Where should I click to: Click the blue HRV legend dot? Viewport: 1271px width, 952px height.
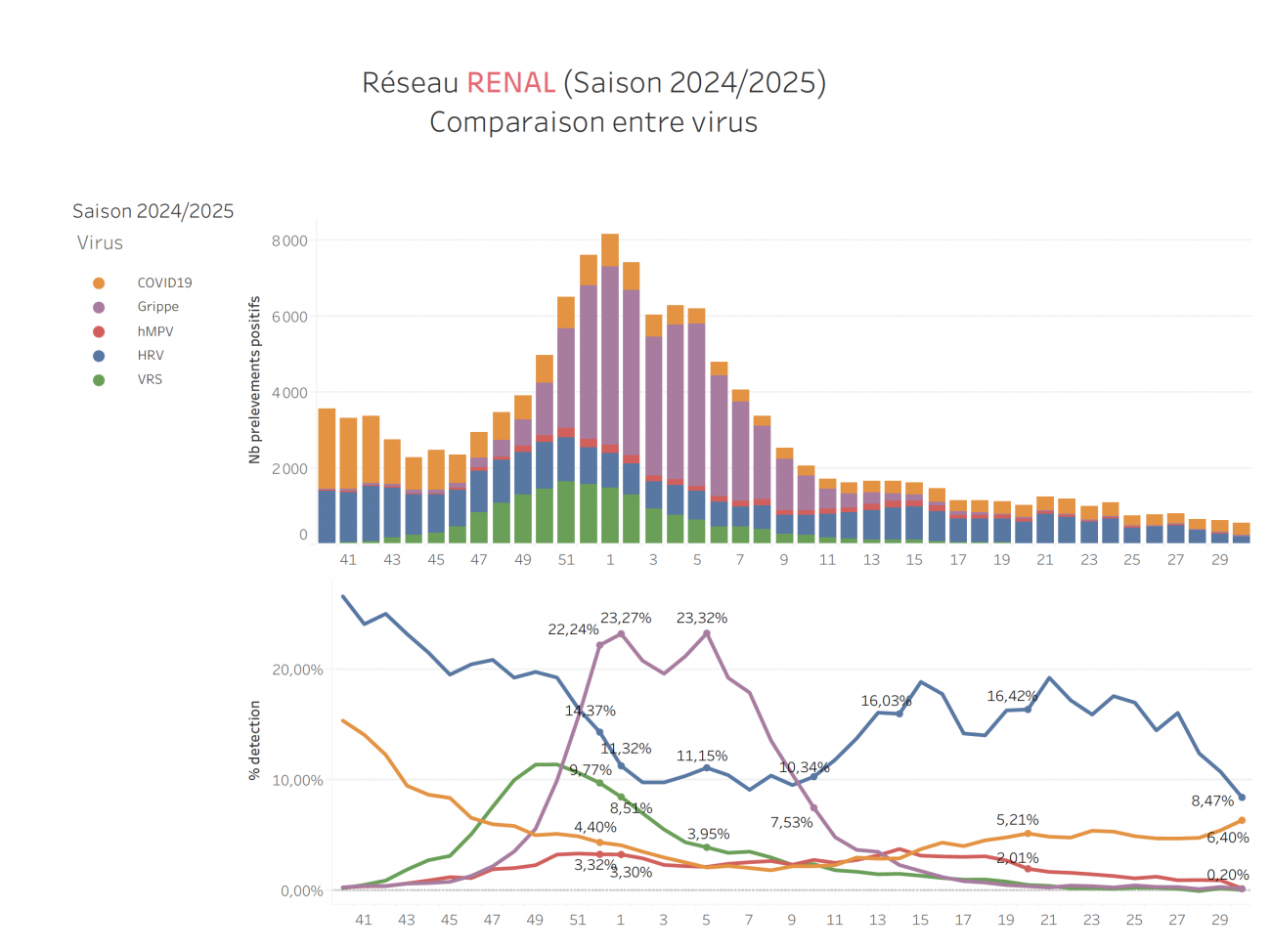99,356
